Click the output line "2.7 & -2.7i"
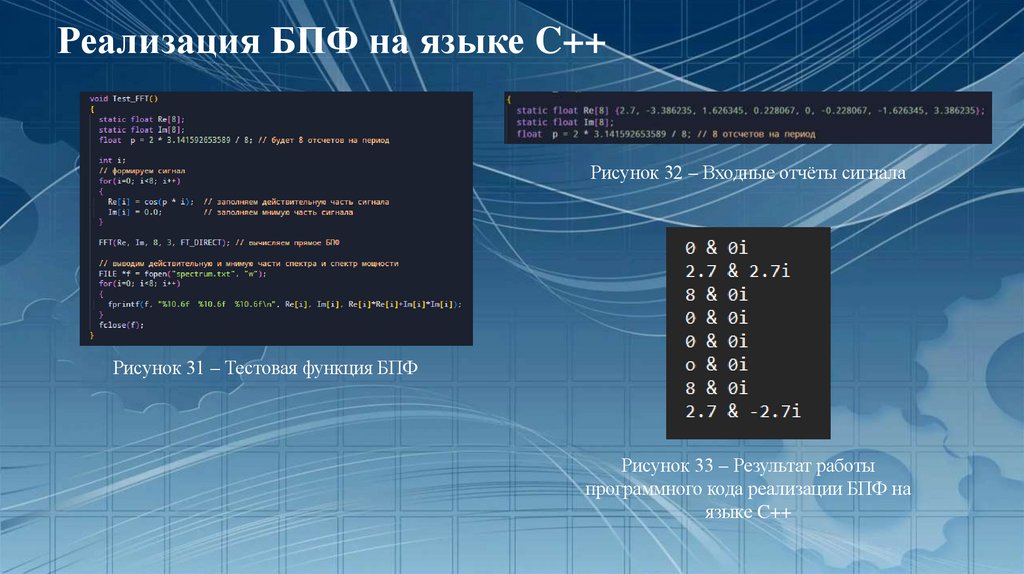The height and width of the screenshot is (574, 1024). (x=743, y=411)
